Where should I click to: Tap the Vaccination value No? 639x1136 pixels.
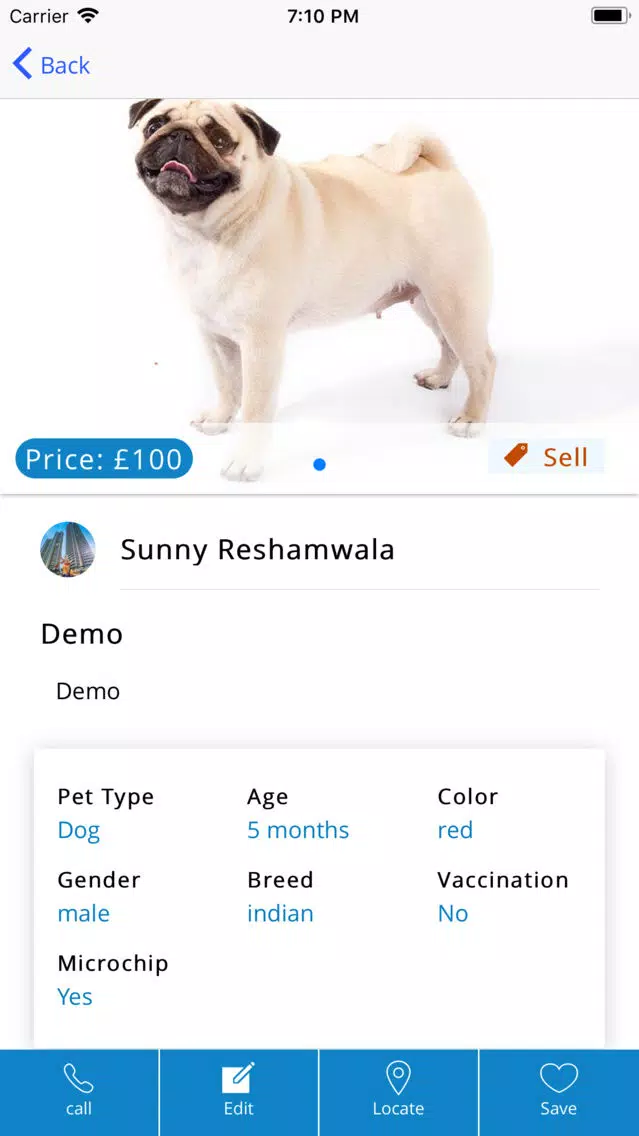[x=453, y=914]
